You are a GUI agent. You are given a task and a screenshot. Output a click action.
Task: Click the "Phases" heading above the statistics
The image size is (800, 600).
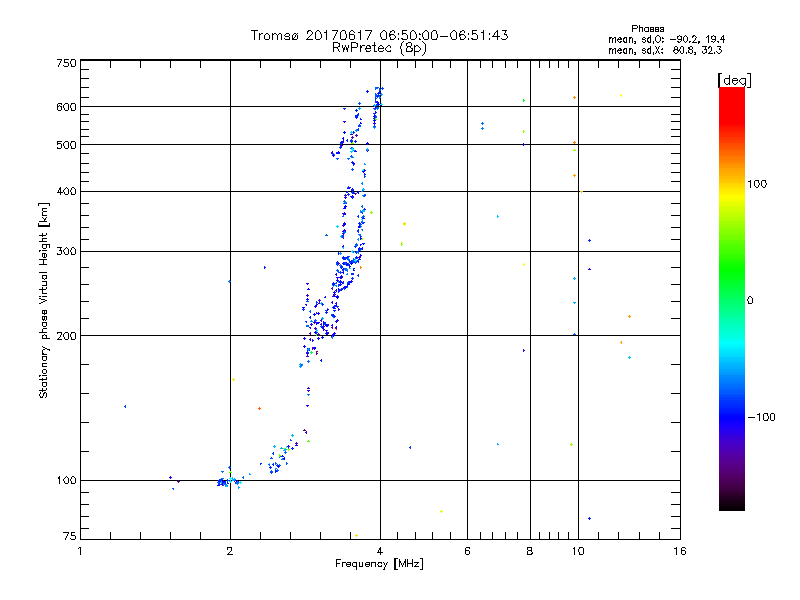coord(647,29)
